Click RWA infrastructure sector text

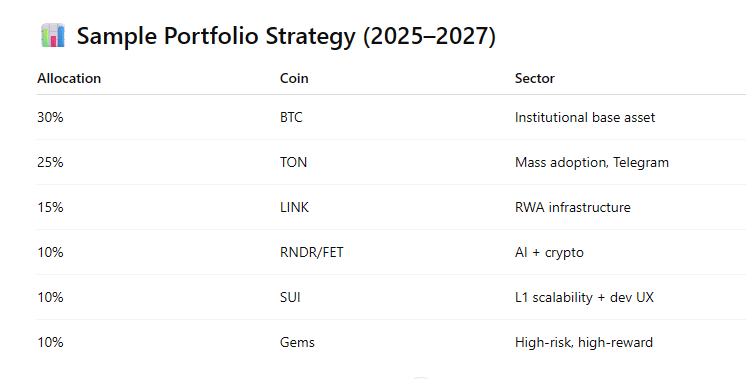573,207
